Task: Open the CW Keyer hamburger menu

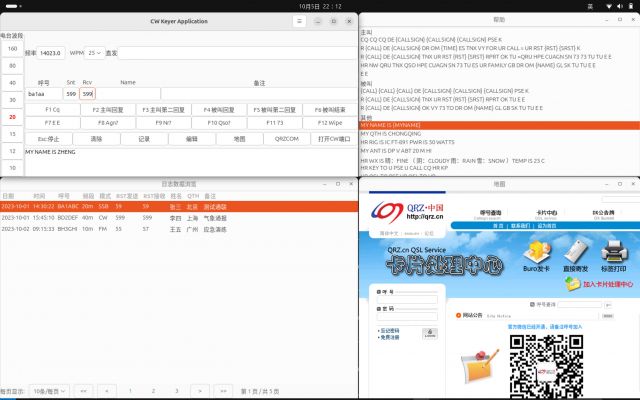Action: pyautogui.click(x=299, y=20)
